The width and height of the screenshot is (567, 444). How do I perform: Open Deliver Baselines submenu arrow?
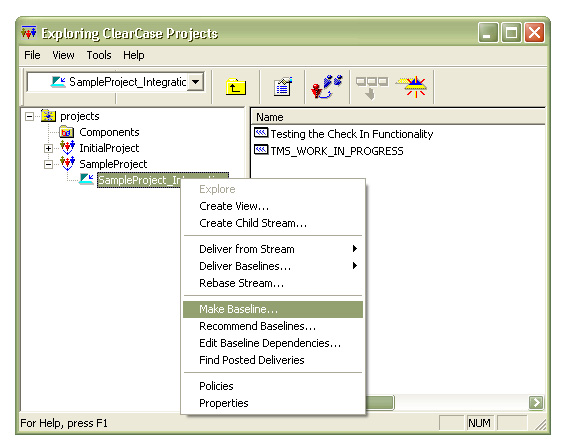(355, 266)
